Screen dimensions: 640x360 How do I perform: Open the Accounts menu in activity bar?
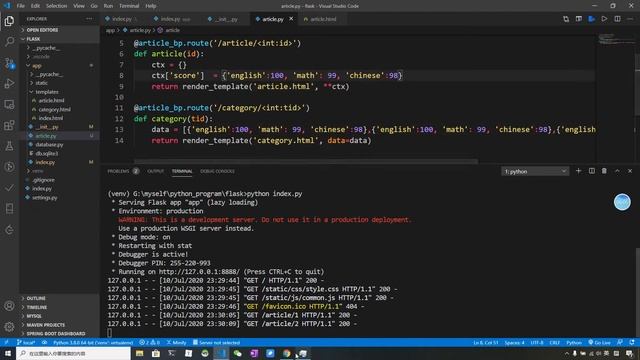(9, 306)
